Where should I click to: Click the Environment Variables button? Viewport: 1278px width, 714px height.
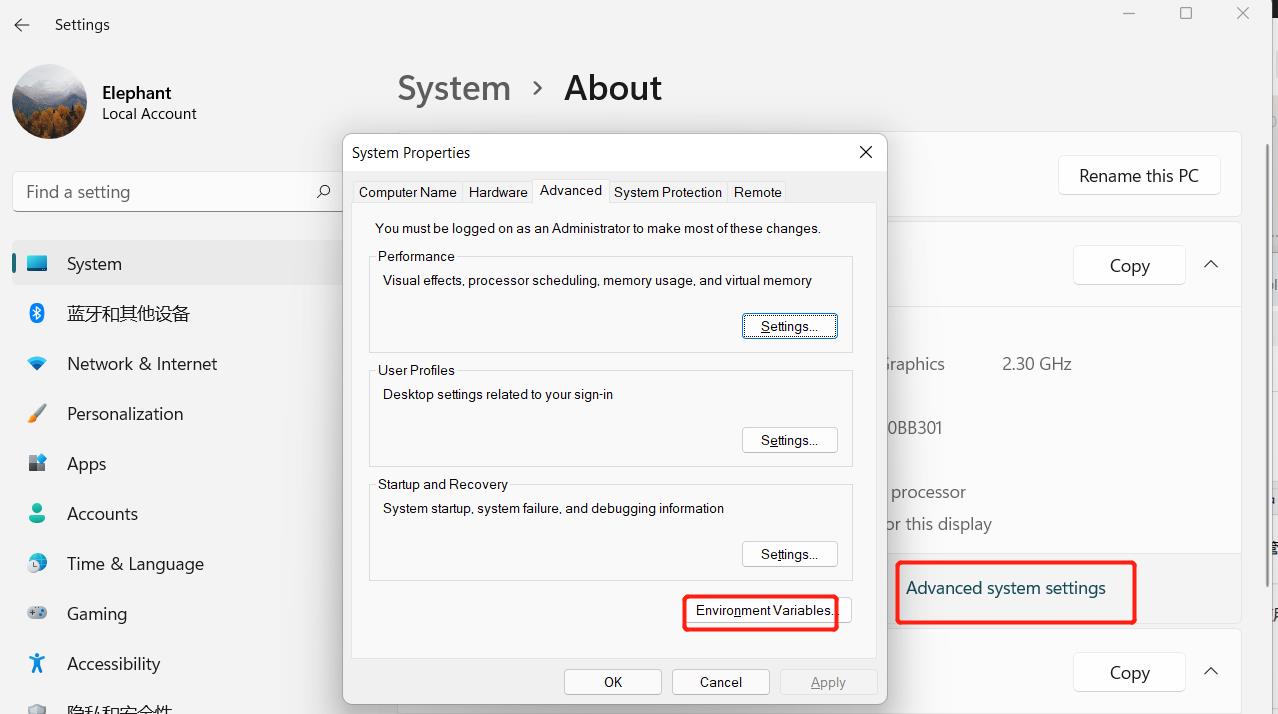766,611
